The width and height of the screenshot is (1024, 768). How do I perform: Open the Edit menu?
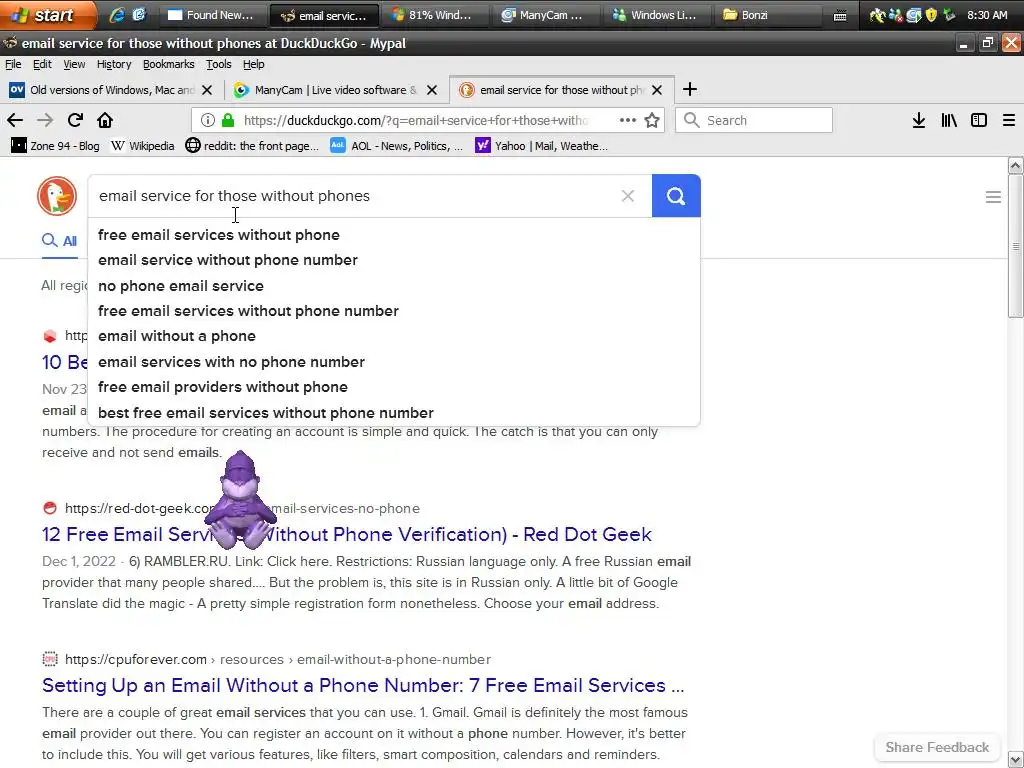[42, 64]
